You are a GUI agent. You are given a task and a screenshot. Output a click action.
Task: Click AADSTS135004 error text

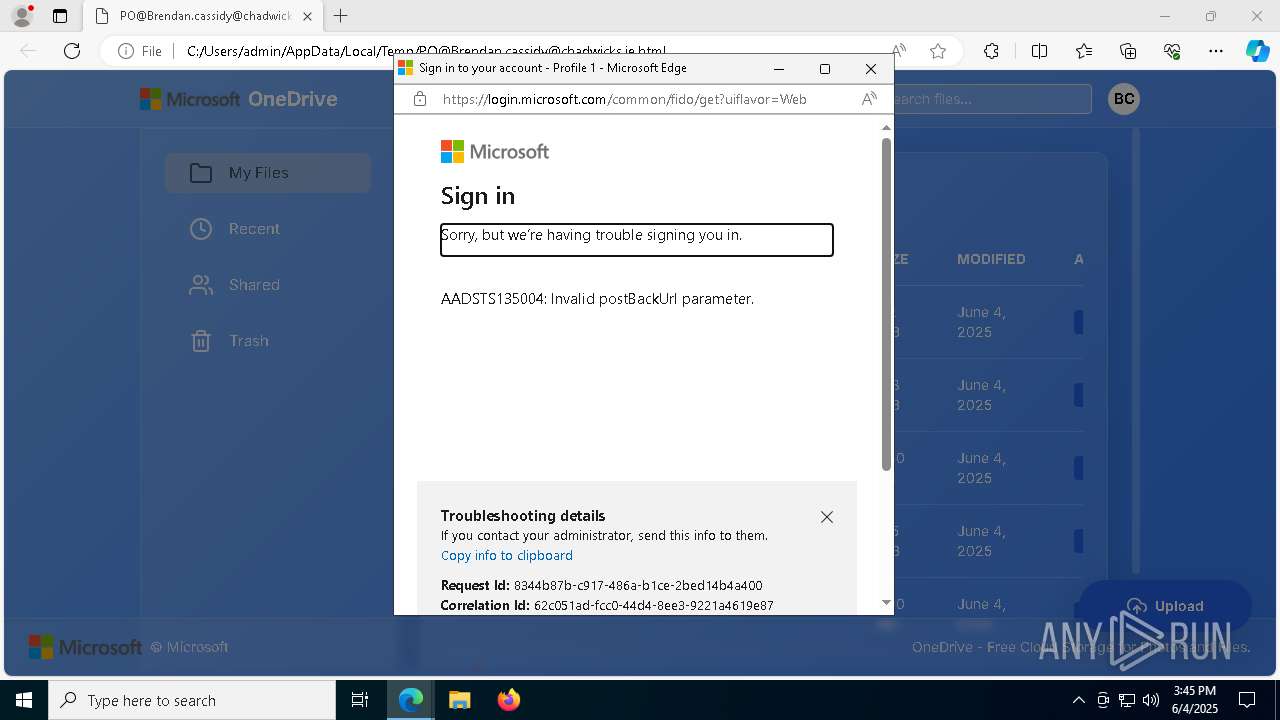point(597,299)
